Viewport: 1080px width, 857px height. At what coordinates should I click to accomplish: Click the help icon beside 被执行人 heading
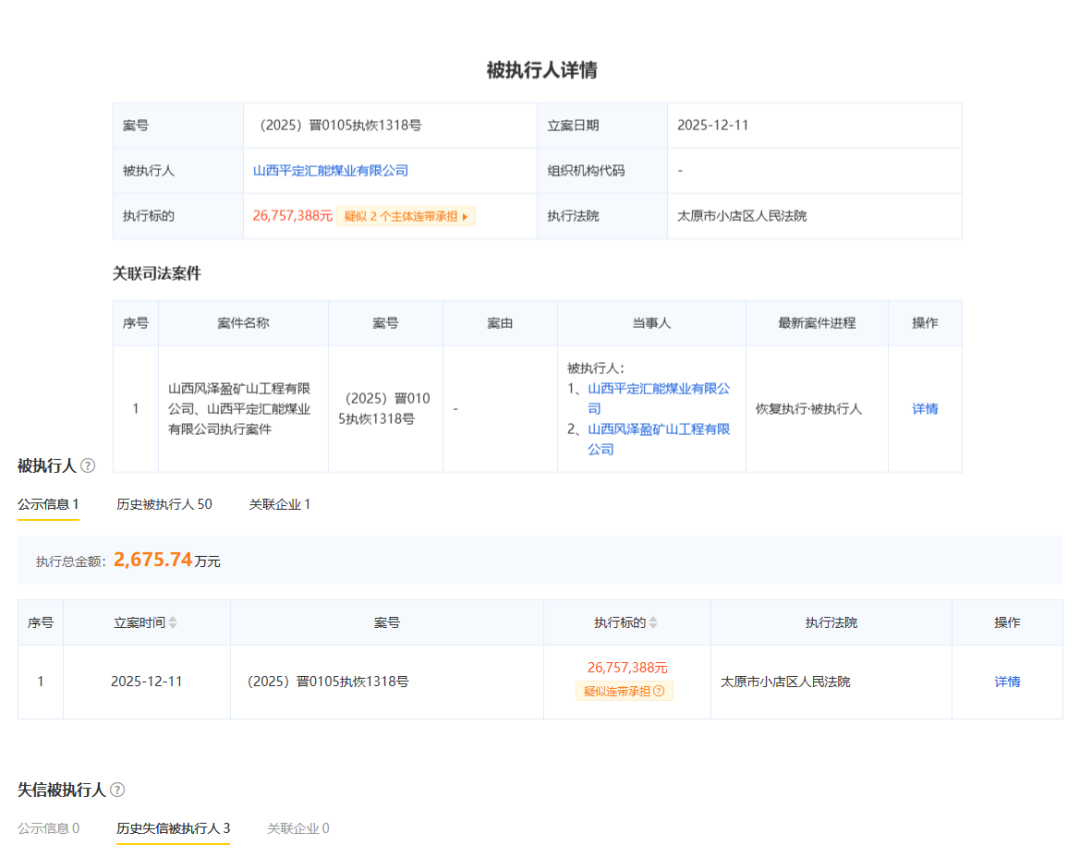pos(88,465)
